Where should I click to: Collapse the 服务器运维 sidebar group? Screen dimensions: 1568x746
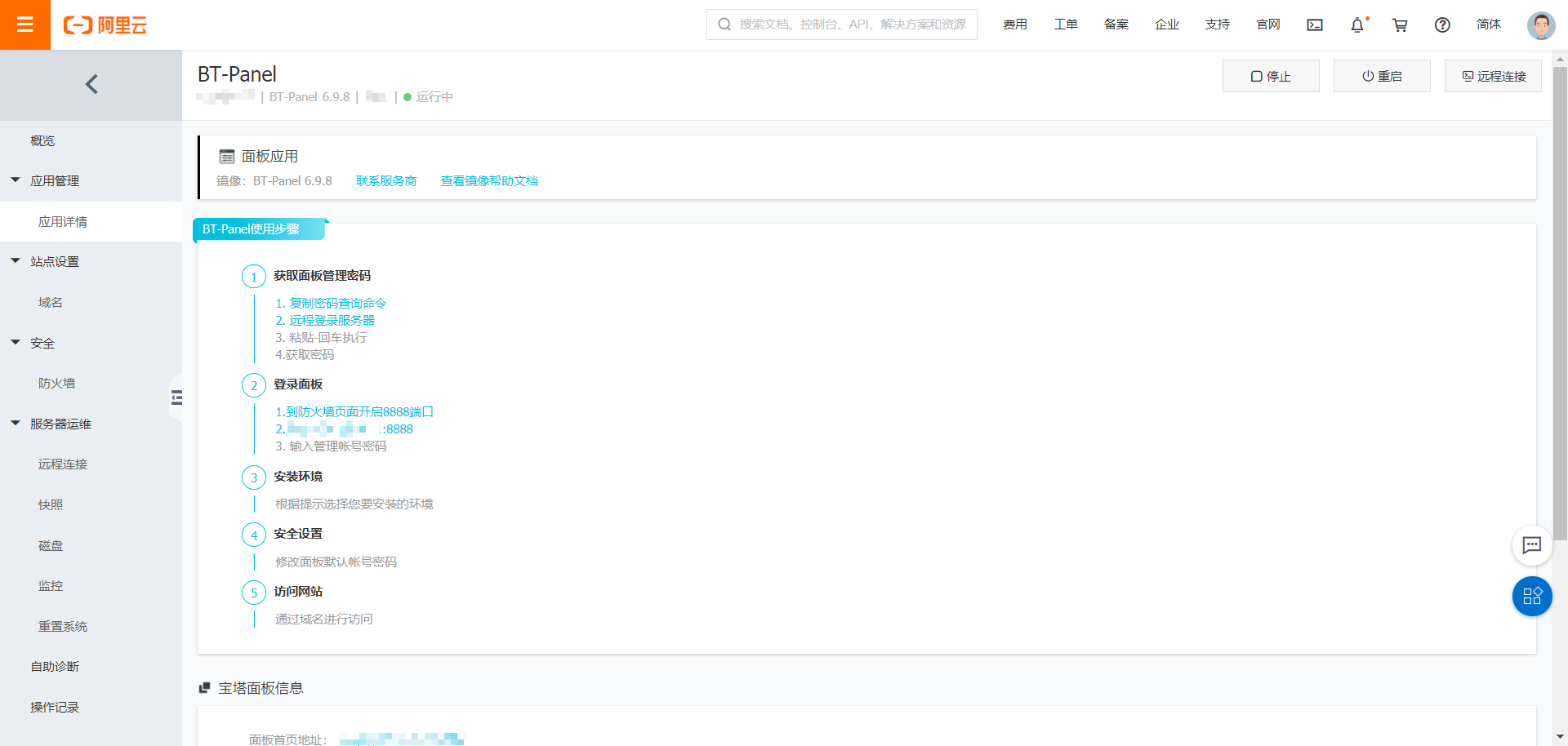click(16, 424)
